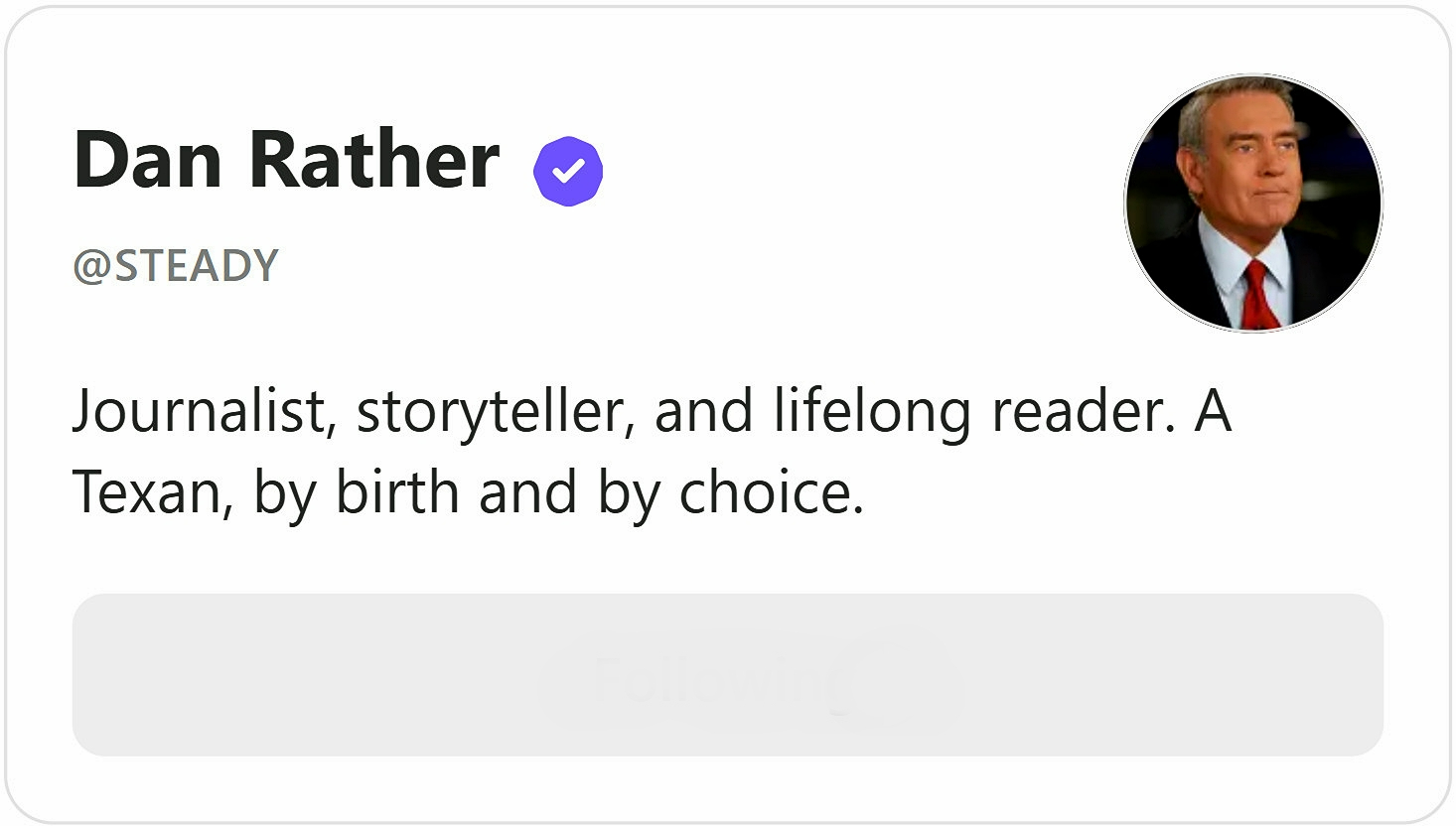Click the purple verified checkmark badge
This screenshot has width=1456, height=826.
pyautogui.click(x=568, y=172)
